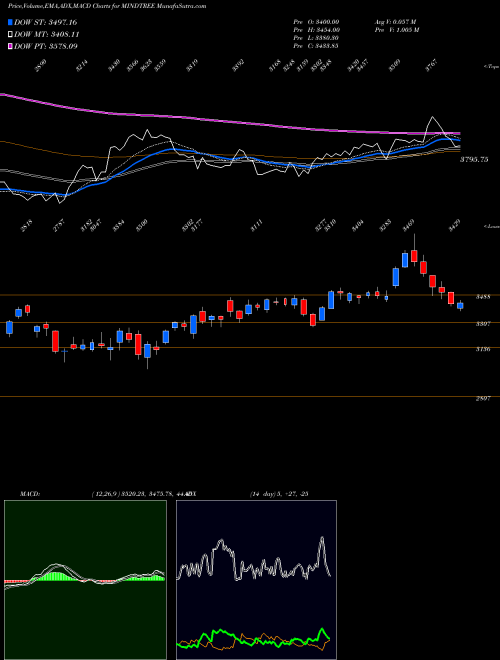
Task: Click the MACD: heading label
Action: point(30,493)
